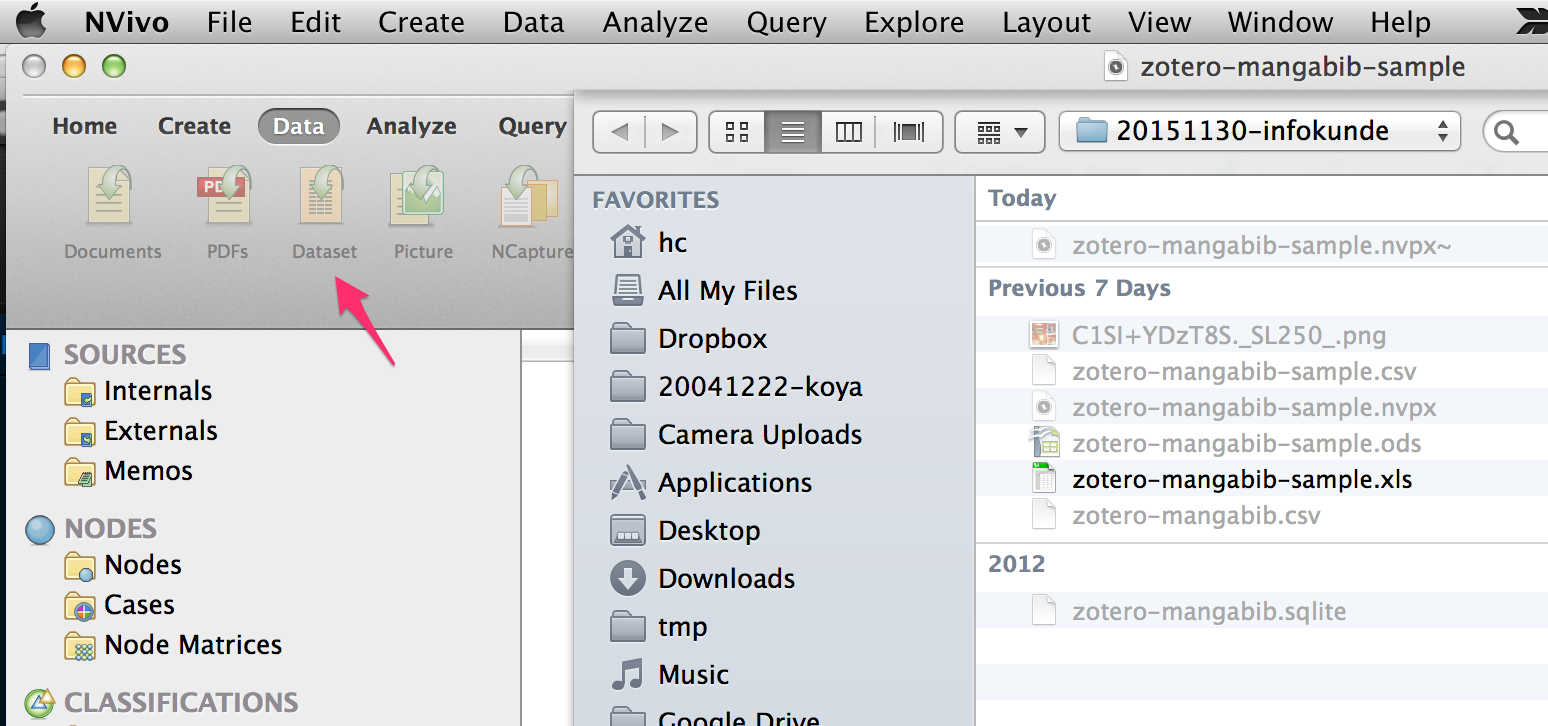
Task: Open the 20151130-infokunde folder popup
Action: [x=1259, y=131]
